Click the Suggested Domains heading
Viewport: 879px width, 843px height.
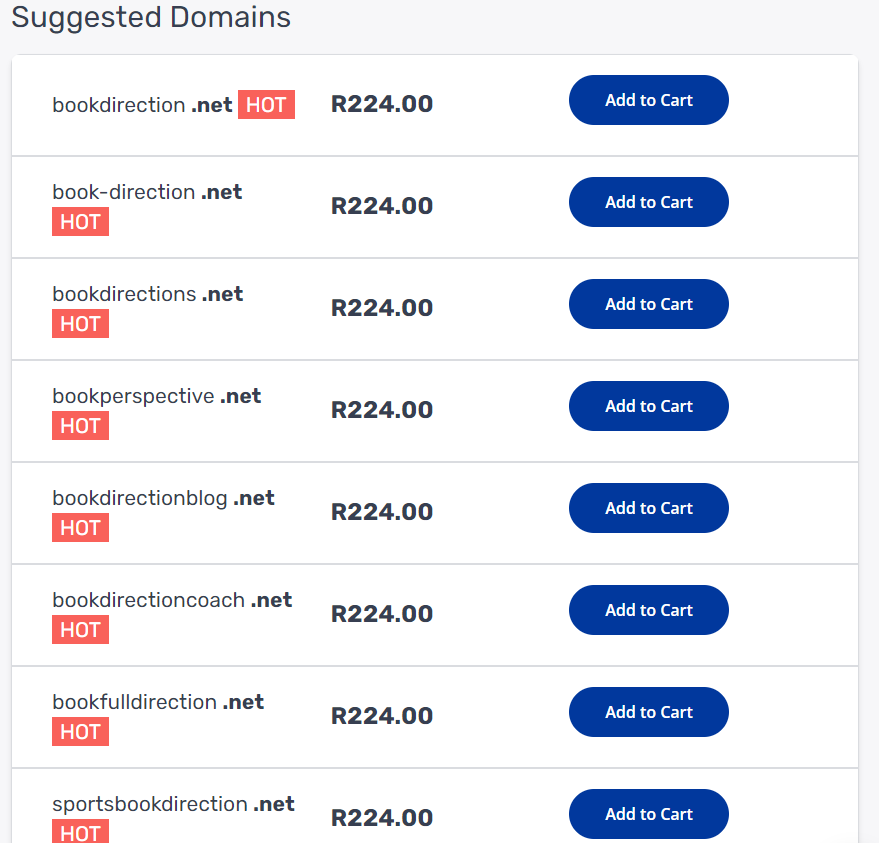coord(151,17)
